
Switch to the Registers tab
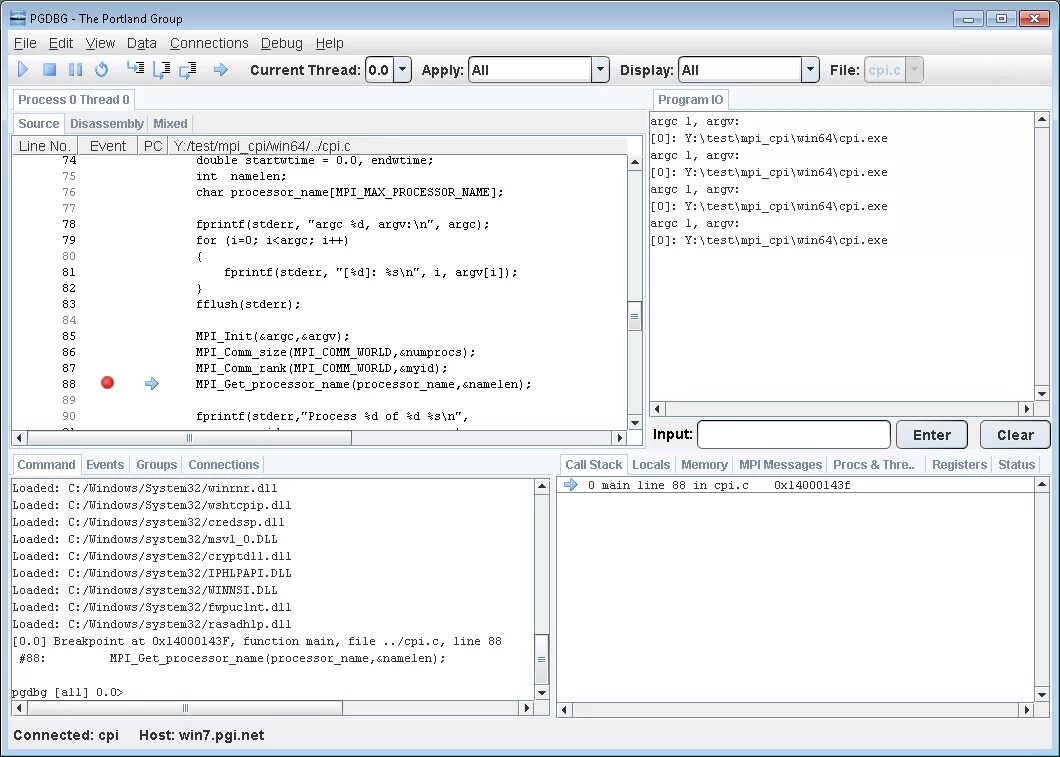coord(959,464)
